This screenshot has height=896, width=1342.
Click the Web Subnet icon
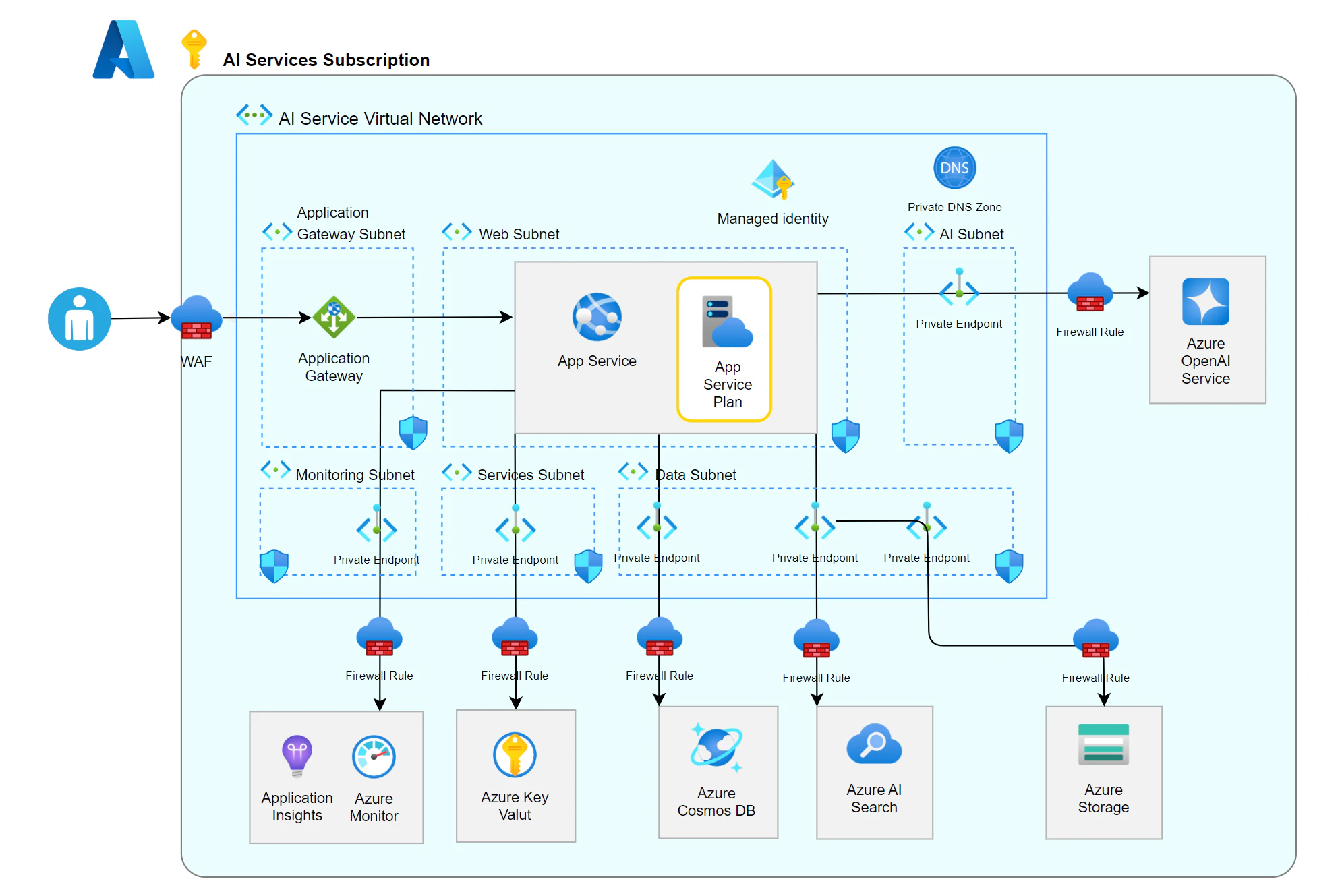pyautogui.click(x=457, y=232)
